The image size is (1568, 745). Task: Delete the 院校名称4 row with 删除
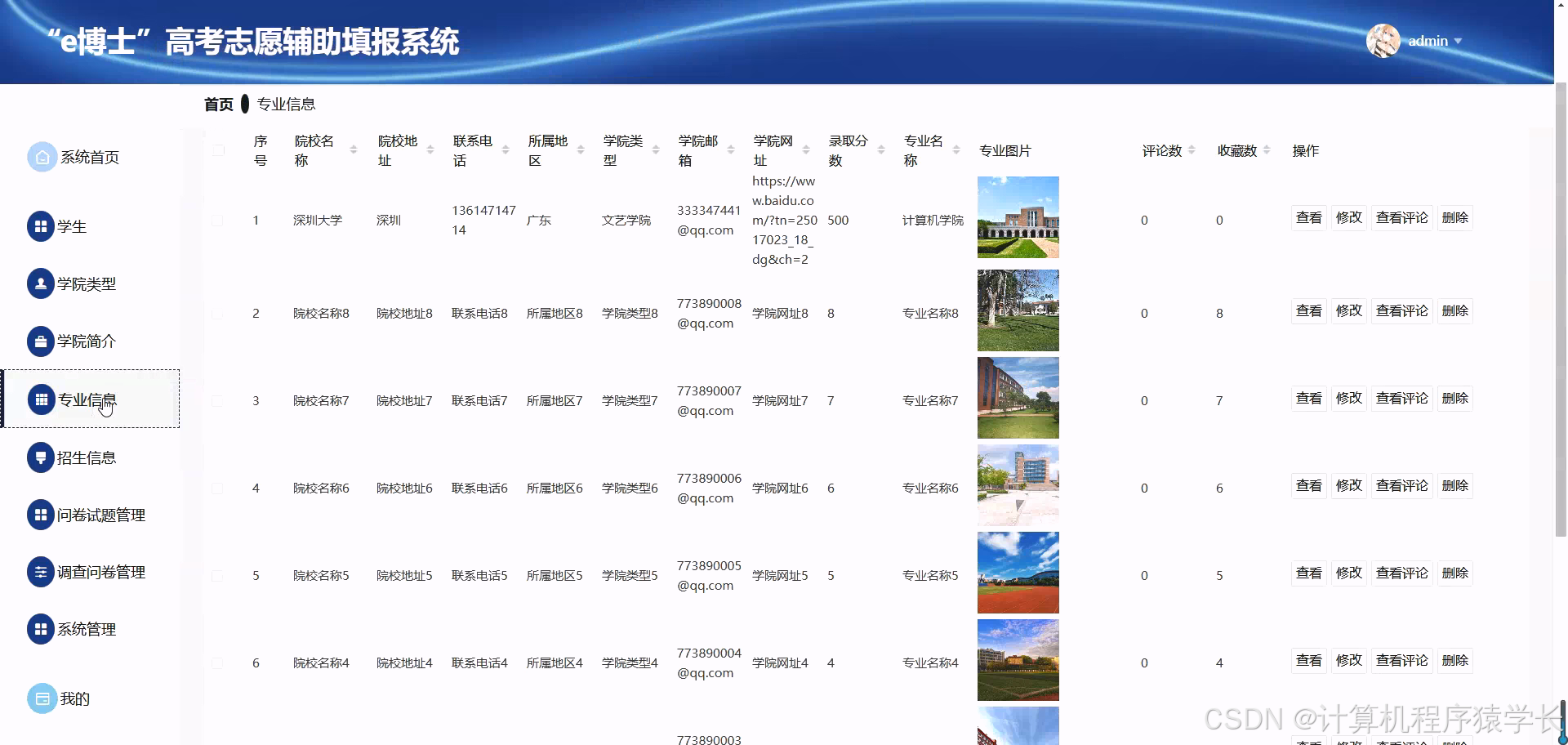[1455, 661]
